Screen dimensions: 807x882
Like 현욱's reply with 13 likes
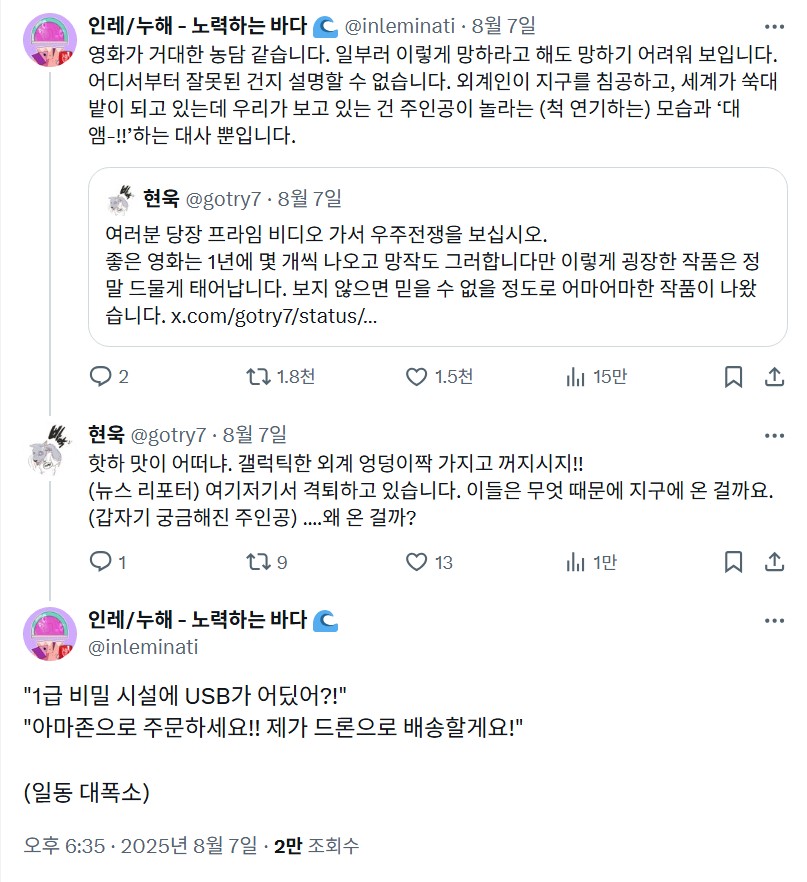(417, 562)
